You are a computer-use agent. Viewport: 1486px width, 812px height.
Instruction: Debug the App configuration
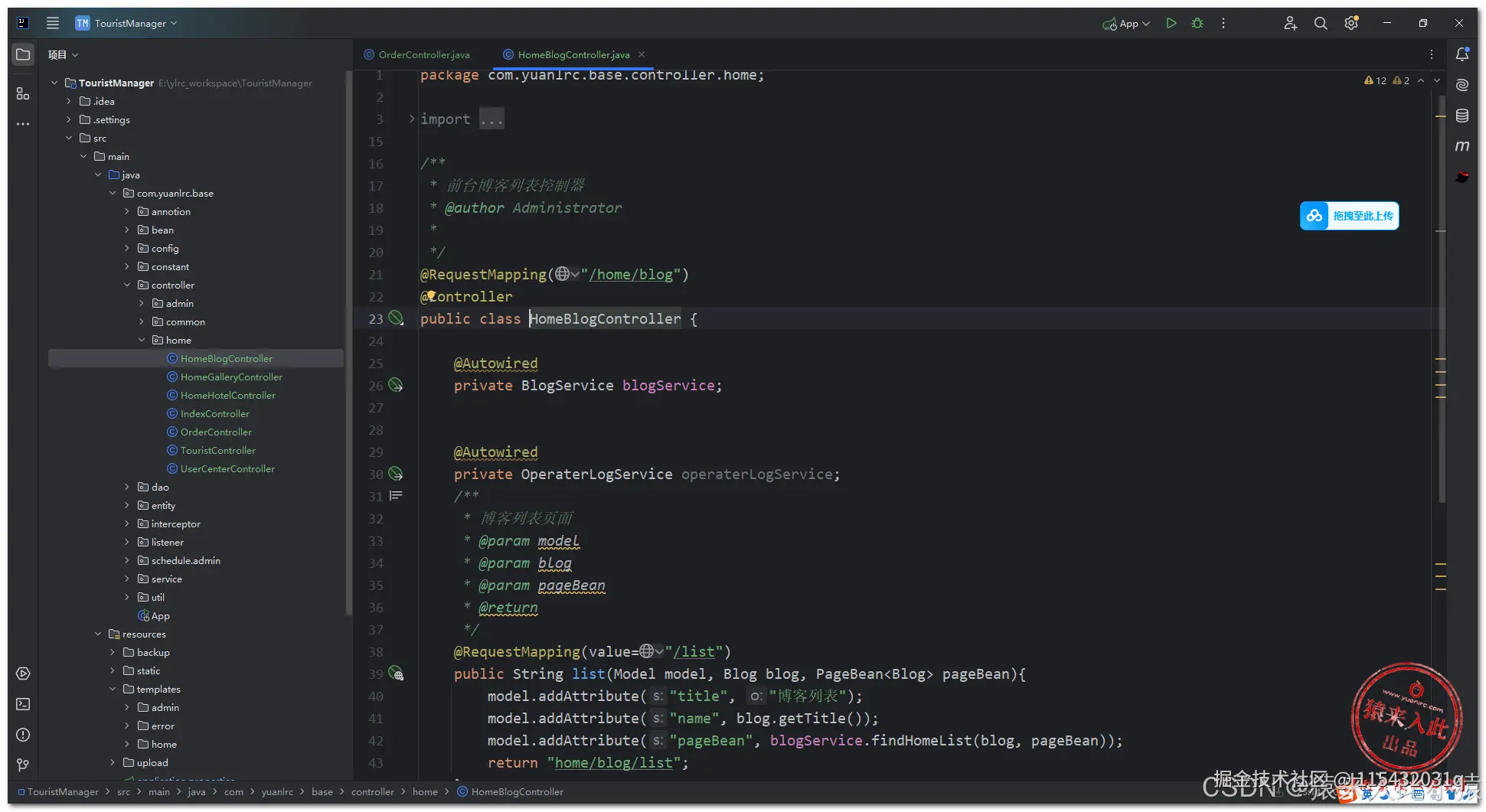pos(1197,23)
